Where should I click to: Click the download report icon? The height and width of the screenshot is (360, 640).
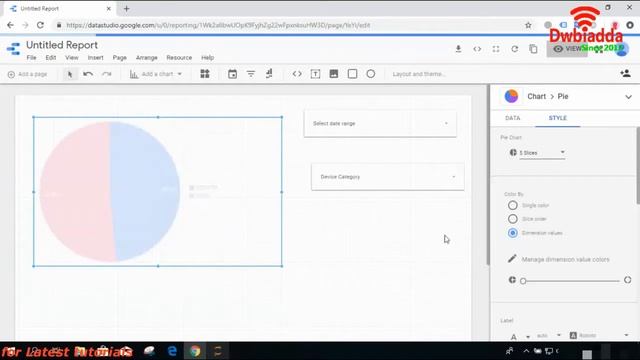[458, 49]
